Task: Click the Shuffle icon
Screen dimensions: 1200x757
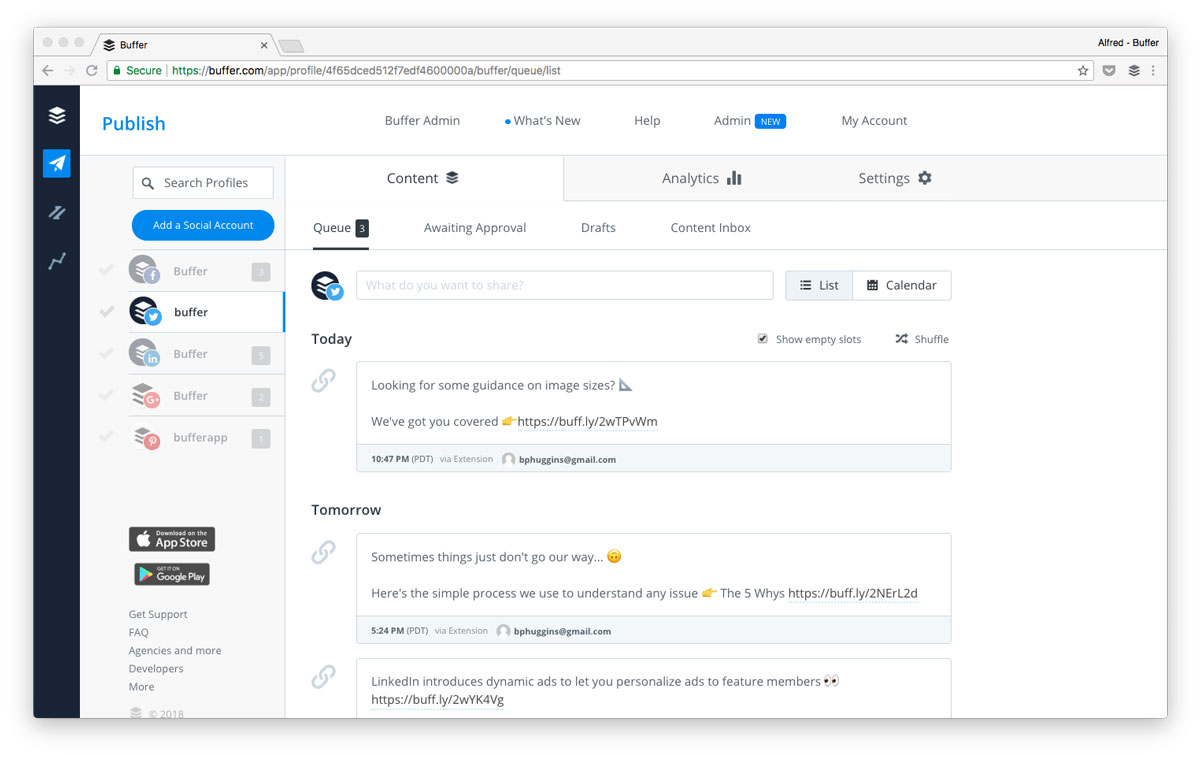Action: click(901, 339)
